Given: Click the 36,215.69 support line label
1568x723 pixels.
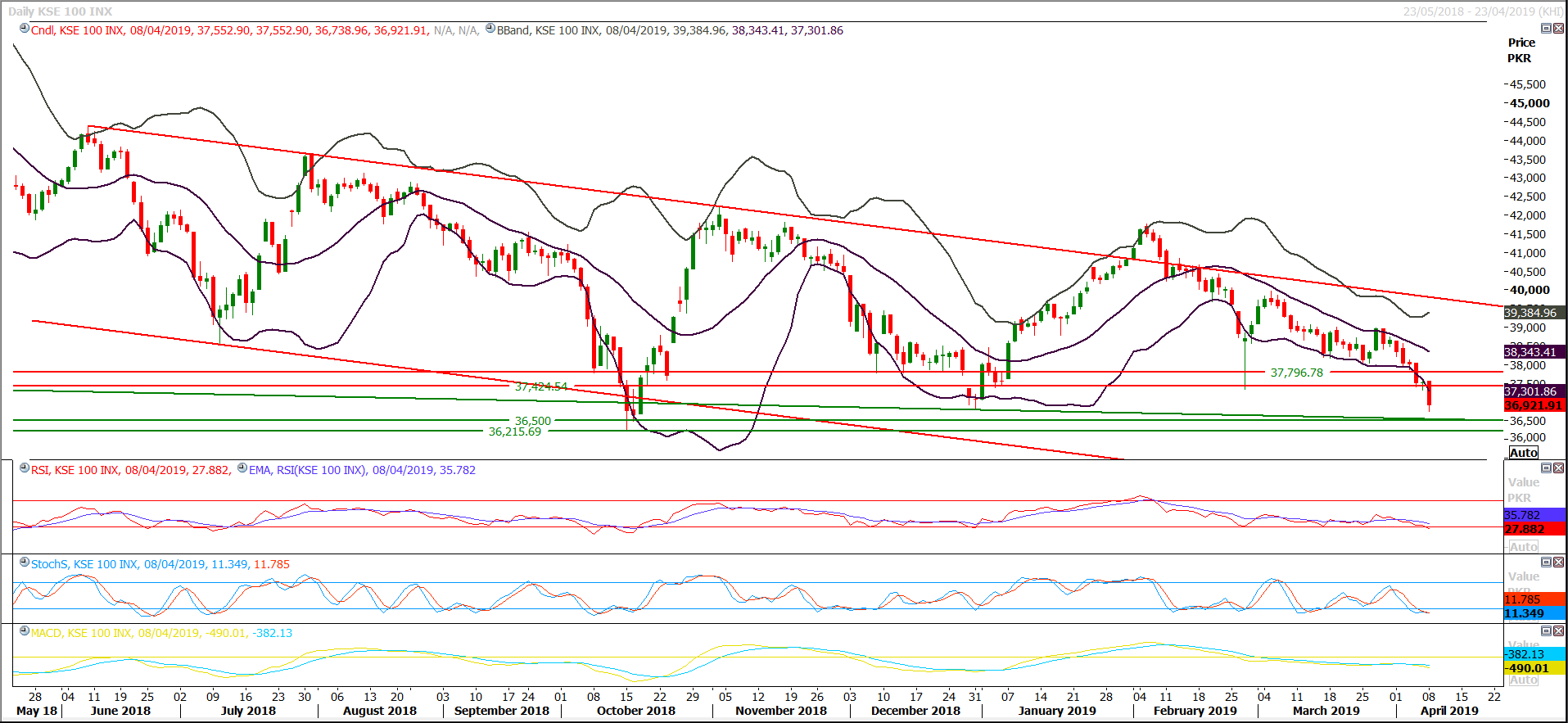Looking at the screenshot, I should coord(515,432).
